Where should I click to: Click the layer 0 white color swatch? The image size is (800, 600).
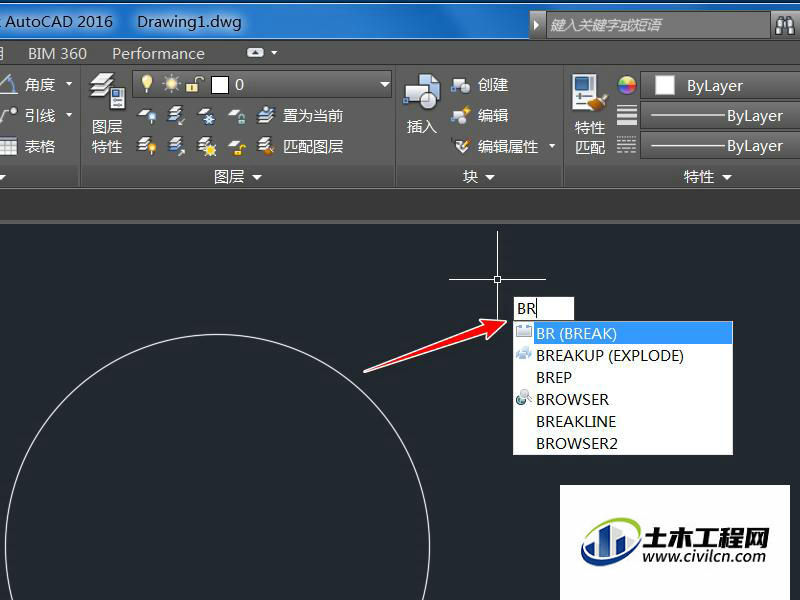coord(220,85)
